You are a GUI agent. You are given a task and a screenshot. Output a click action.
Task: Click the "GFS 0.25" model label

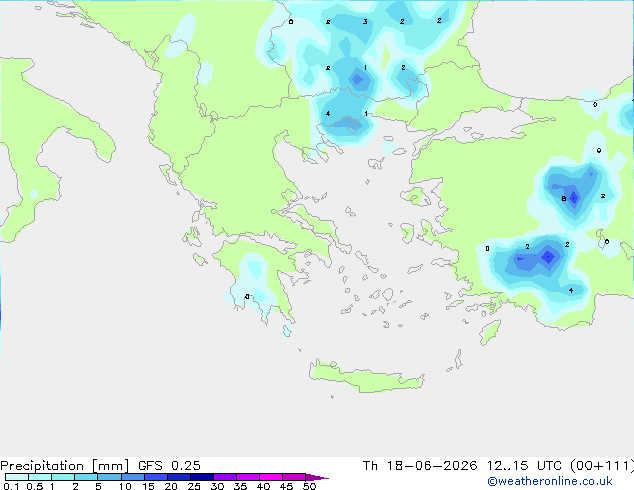click(169, 466)
